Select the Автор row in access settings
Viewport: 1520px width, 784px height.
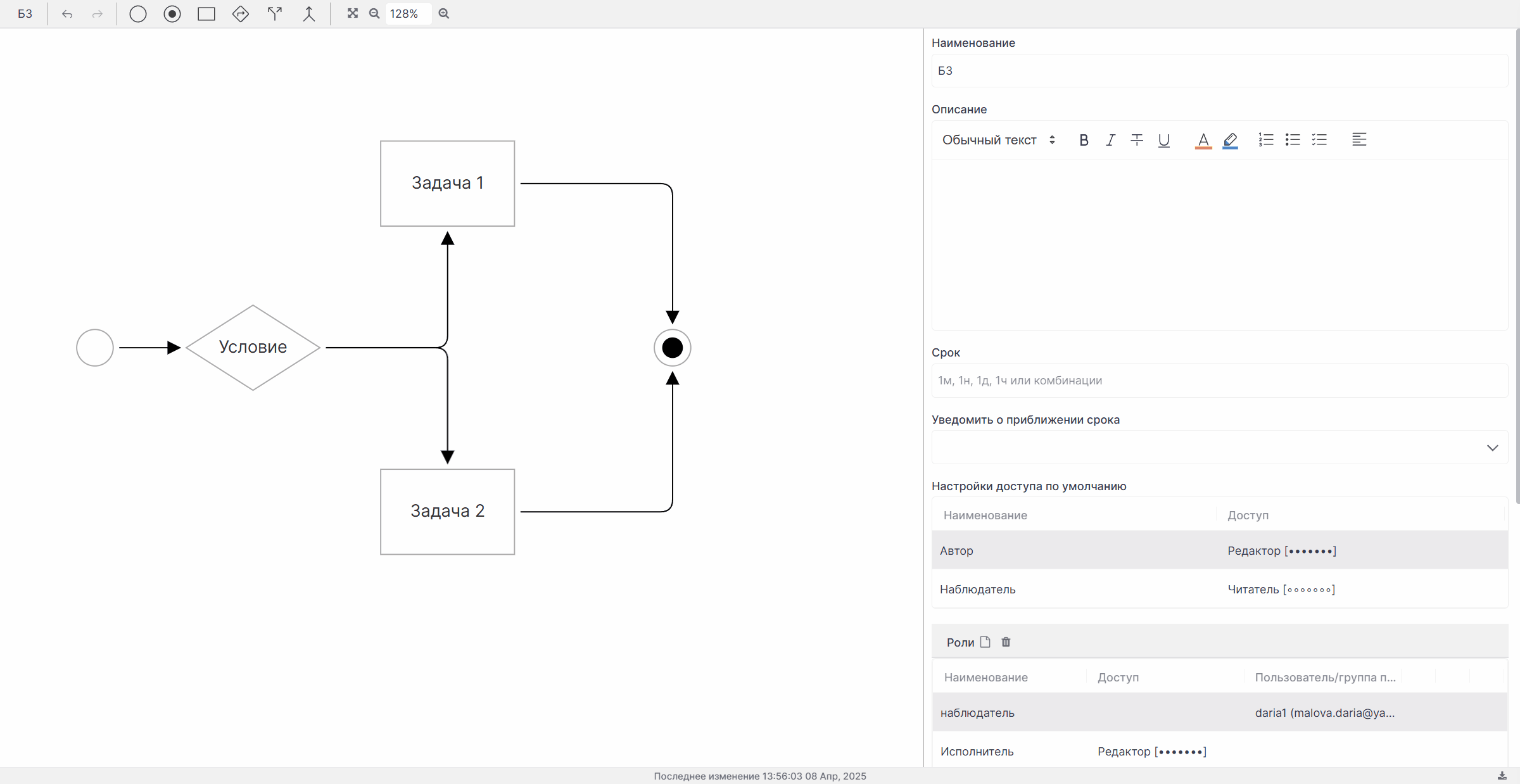1219,550
